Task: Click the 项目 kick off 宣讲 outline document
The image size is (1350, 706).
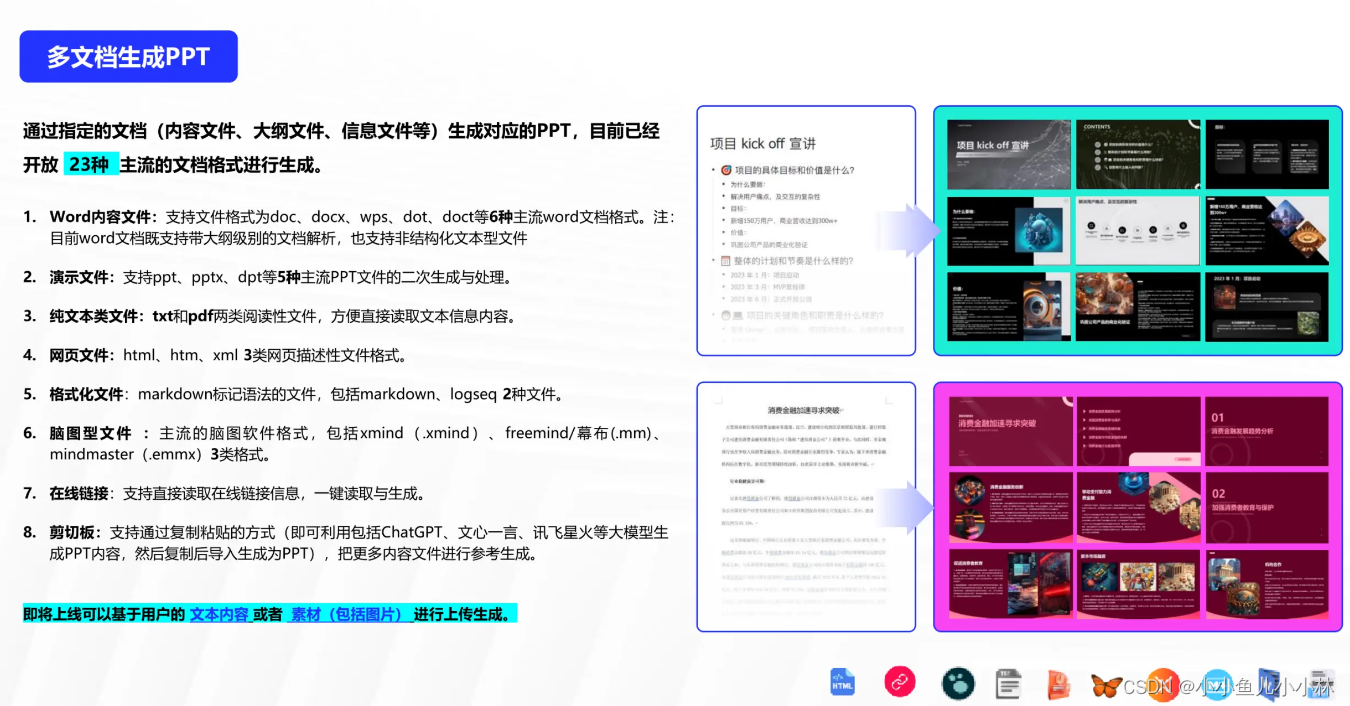Action: pos(806,231)
